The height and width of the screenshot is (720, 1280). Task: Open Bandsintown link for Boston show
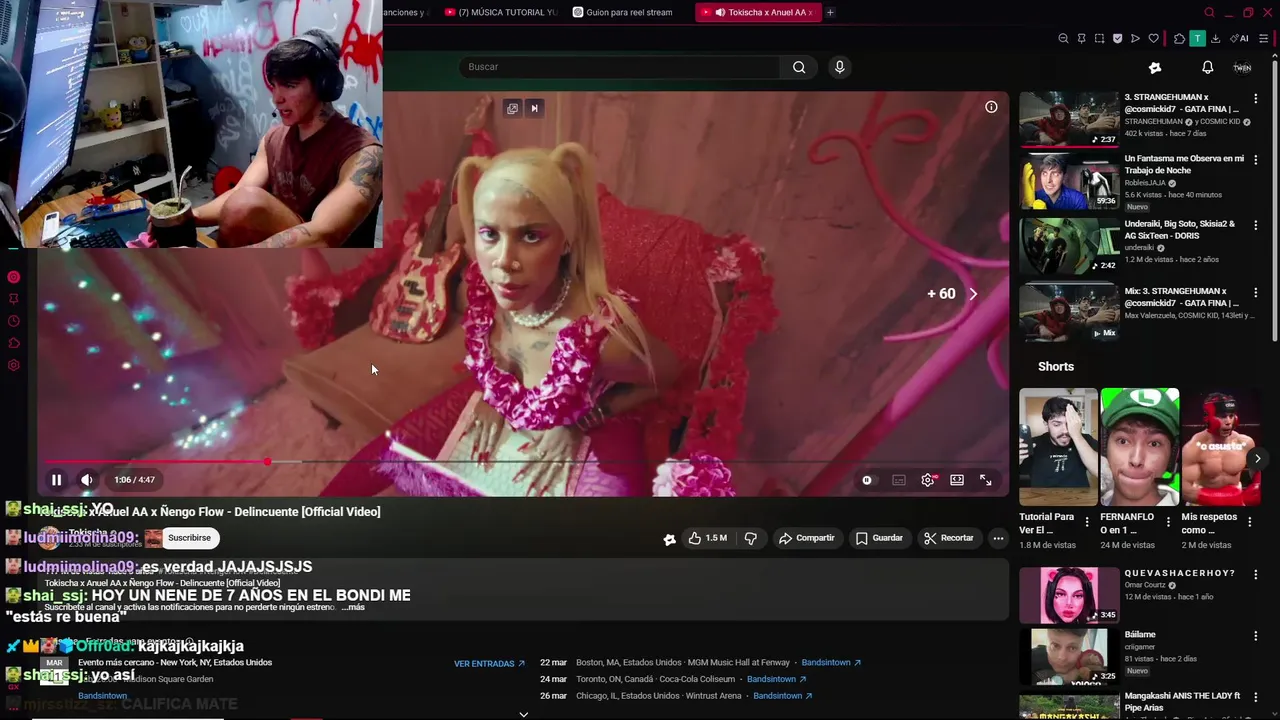pyautogui.click(x=831, y=663)
